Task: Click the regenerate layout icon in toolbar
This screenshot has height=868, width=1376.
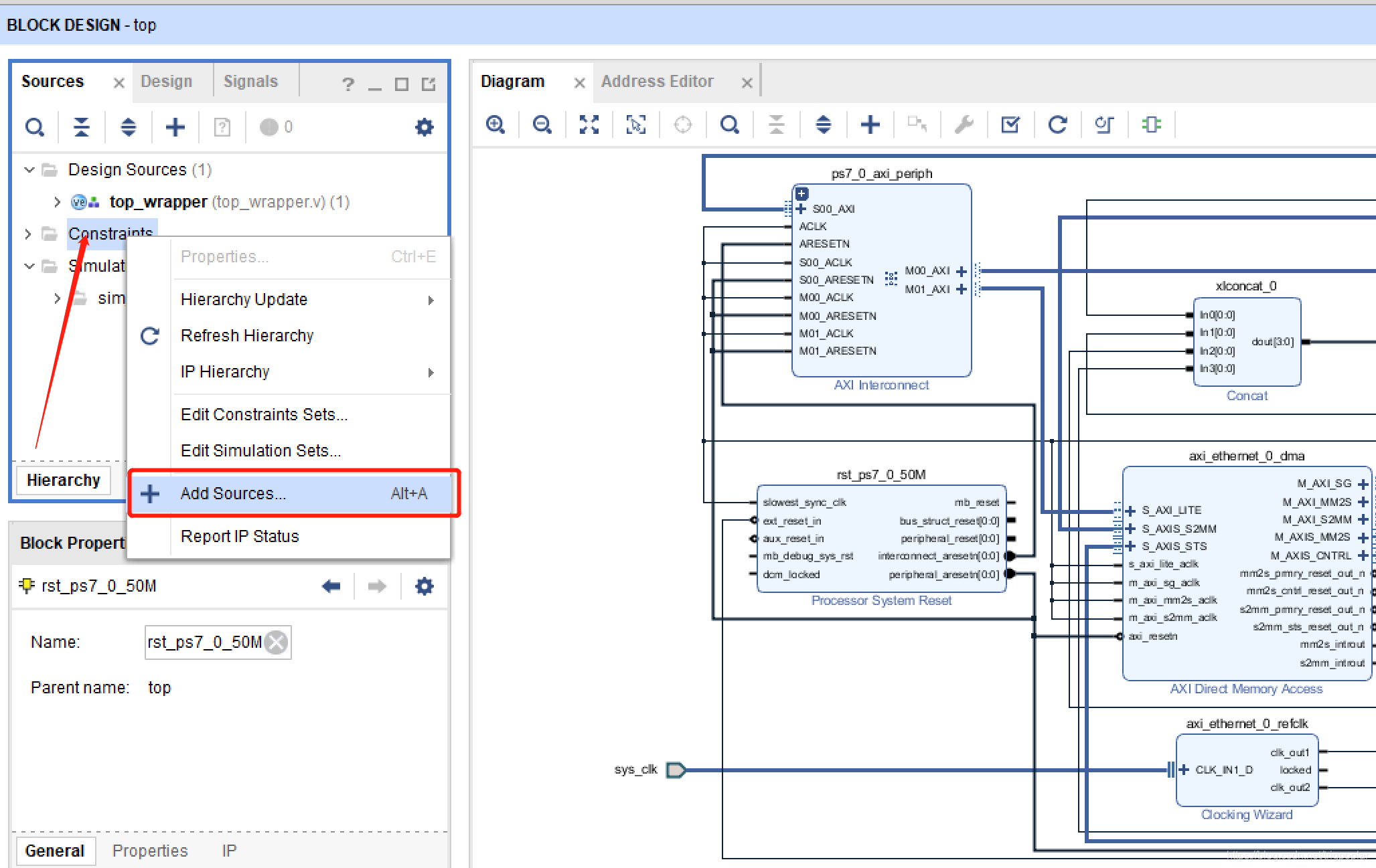Action: tap(1057, 124)
